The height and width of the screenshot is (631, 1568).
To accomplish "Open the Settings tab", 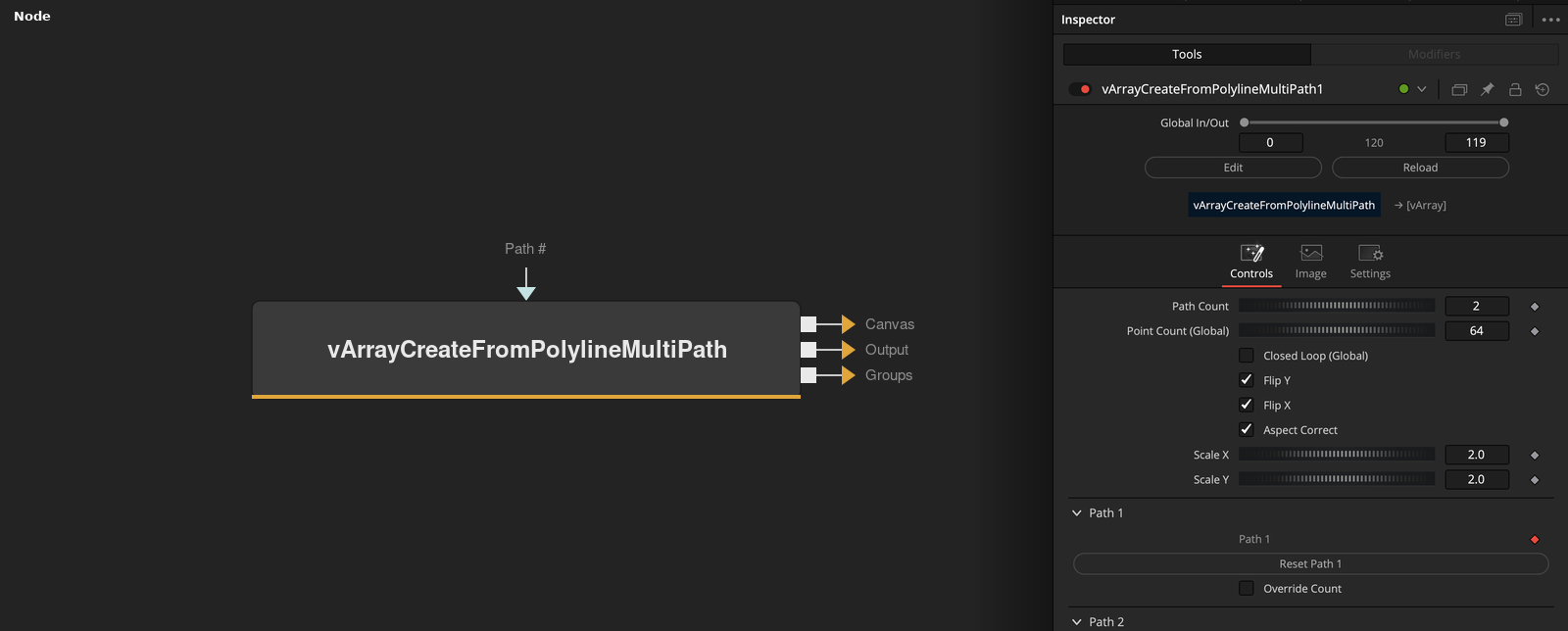I will (1370, 263).
